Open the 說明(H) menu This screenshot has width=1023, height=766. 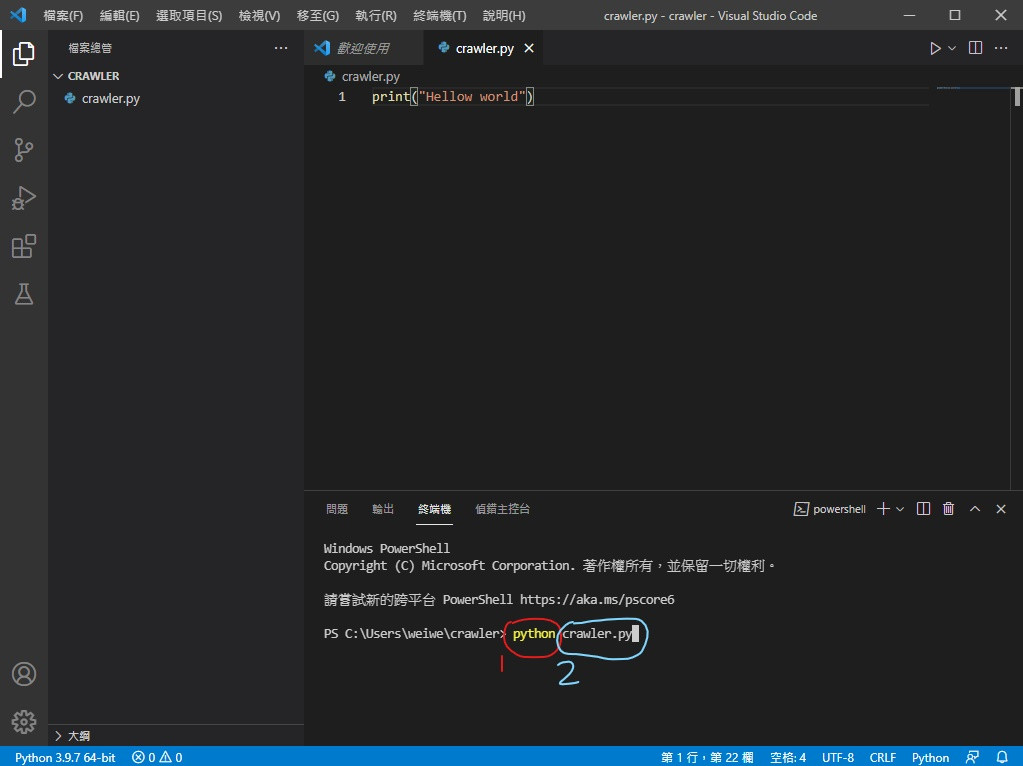pos(504,16)
